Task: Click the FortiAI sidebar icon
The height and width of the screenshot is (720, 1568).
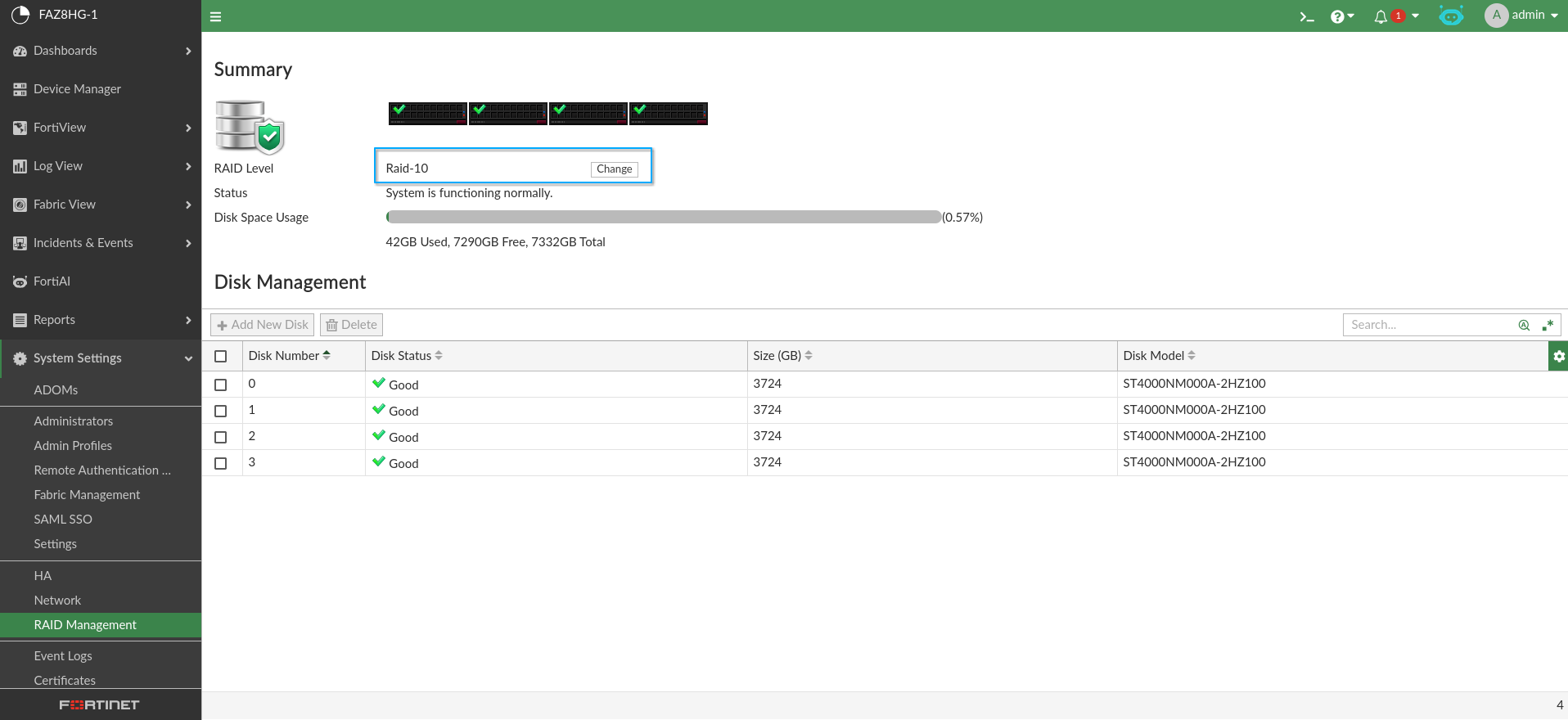Action: pos(20,281)
